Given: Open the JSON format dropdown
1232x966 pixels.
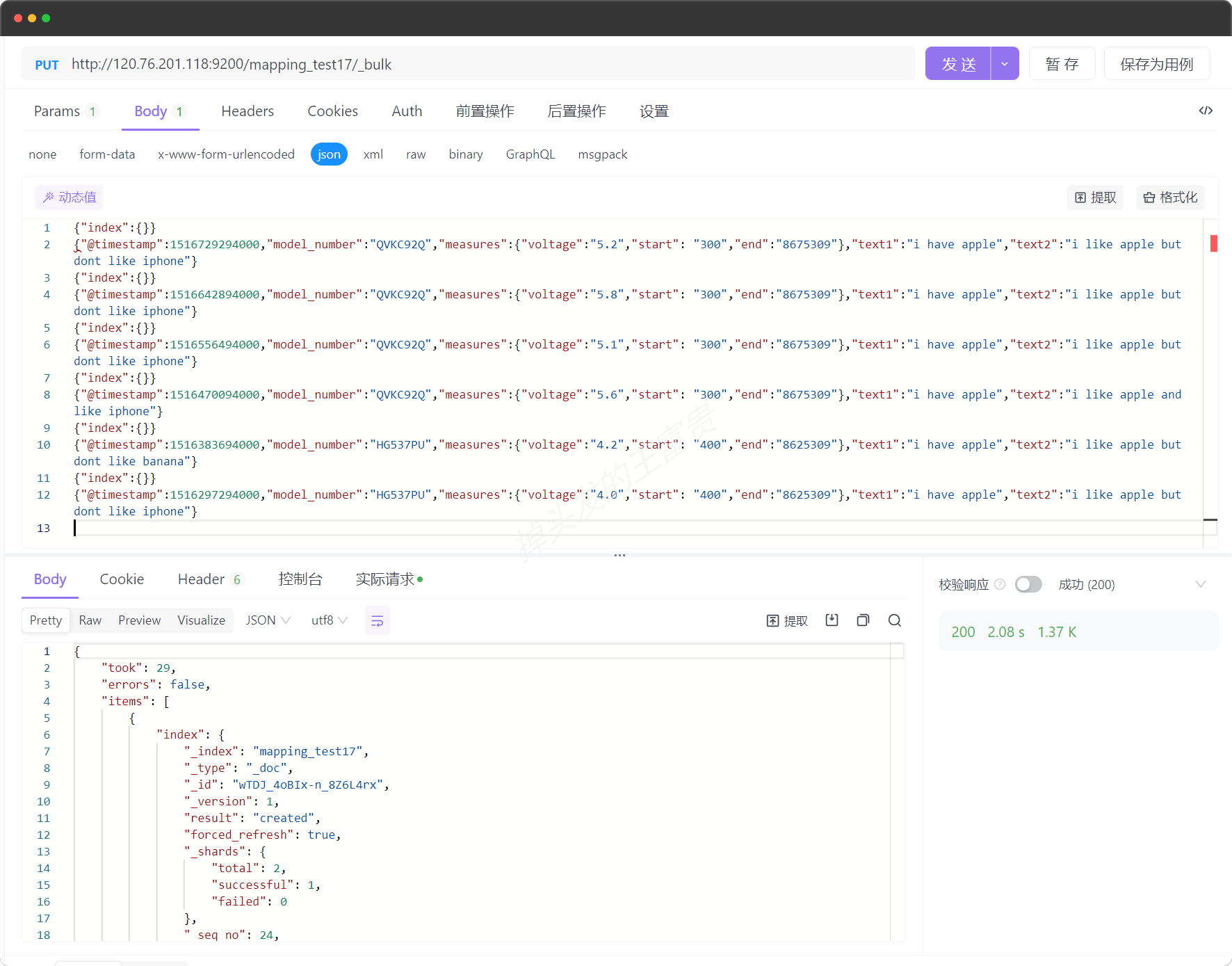Looking at the screenshot, I should (x=268, y=620).
